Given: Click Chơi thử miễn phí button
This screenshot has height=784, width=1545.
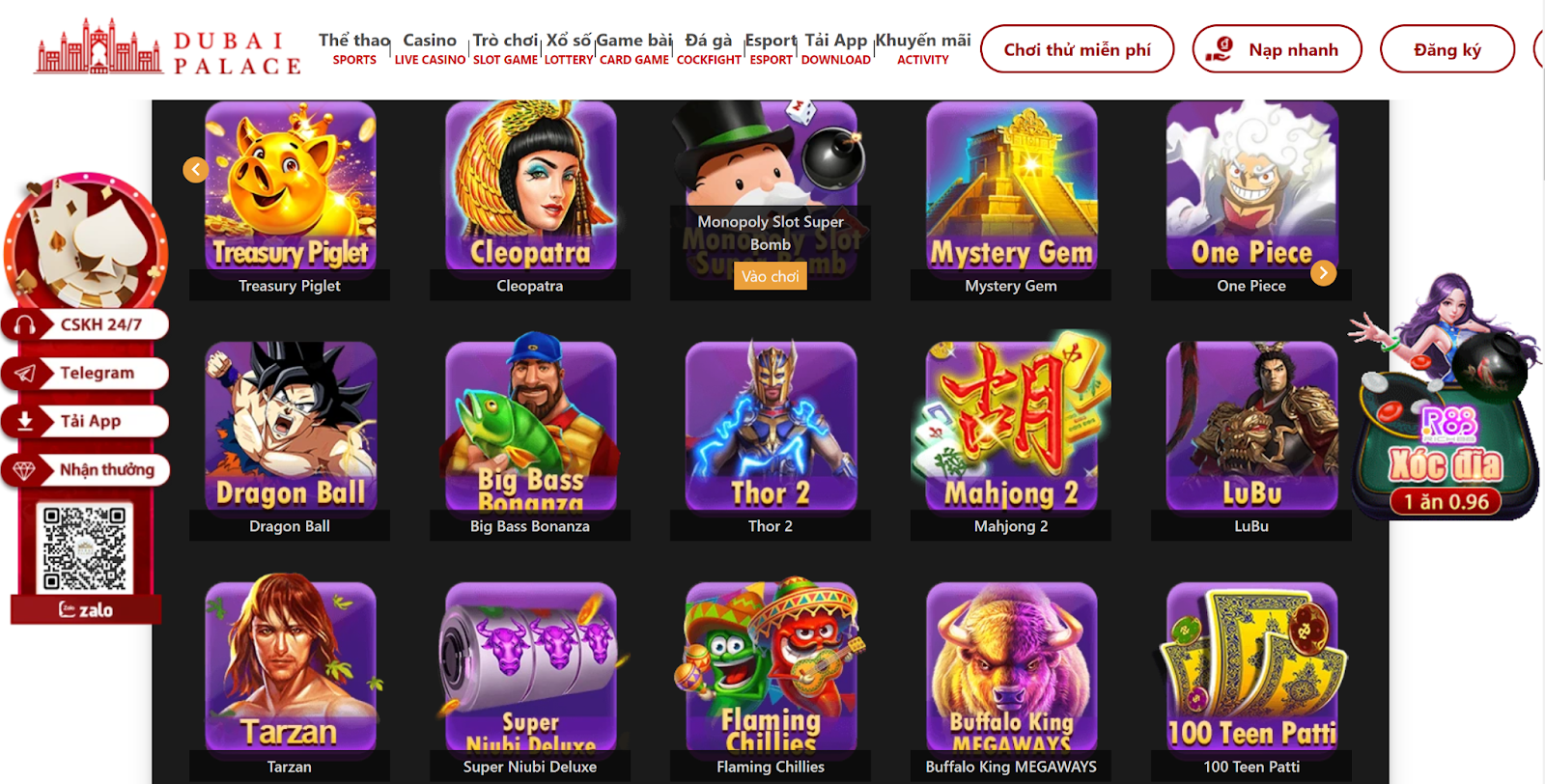Looking at the screenshot, I should pyautogui.click(x=1078, y=49).
